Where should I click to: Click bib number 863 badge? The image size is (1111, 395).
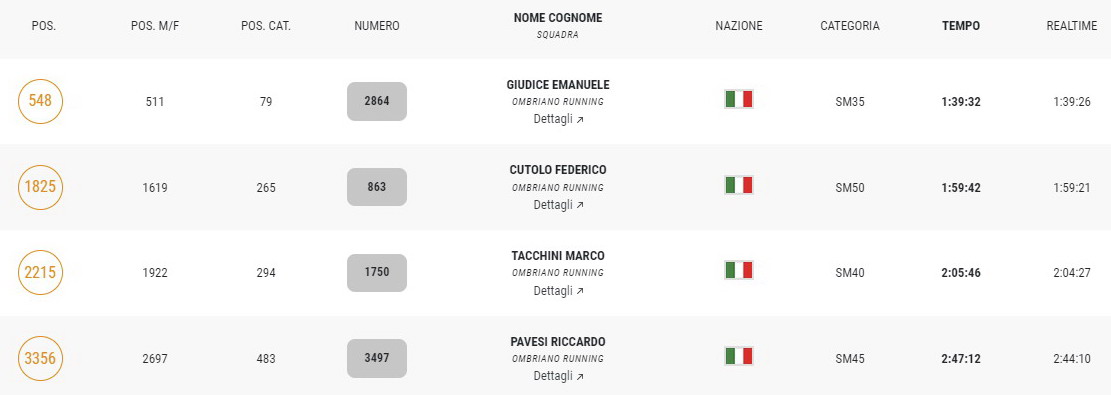(x=377, y=187)
